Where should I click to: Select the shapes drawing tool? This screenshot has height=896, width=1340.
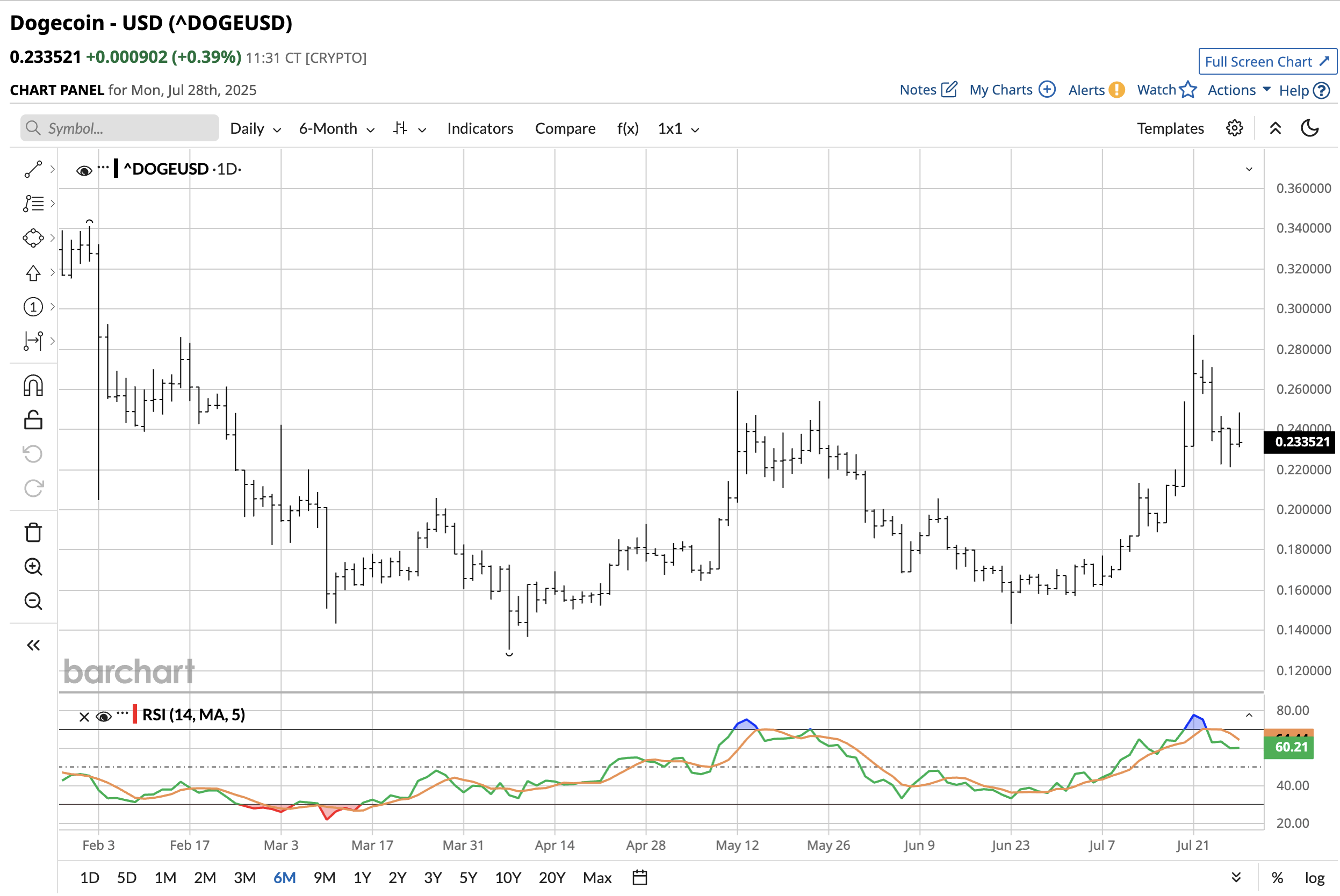point(33,238)
